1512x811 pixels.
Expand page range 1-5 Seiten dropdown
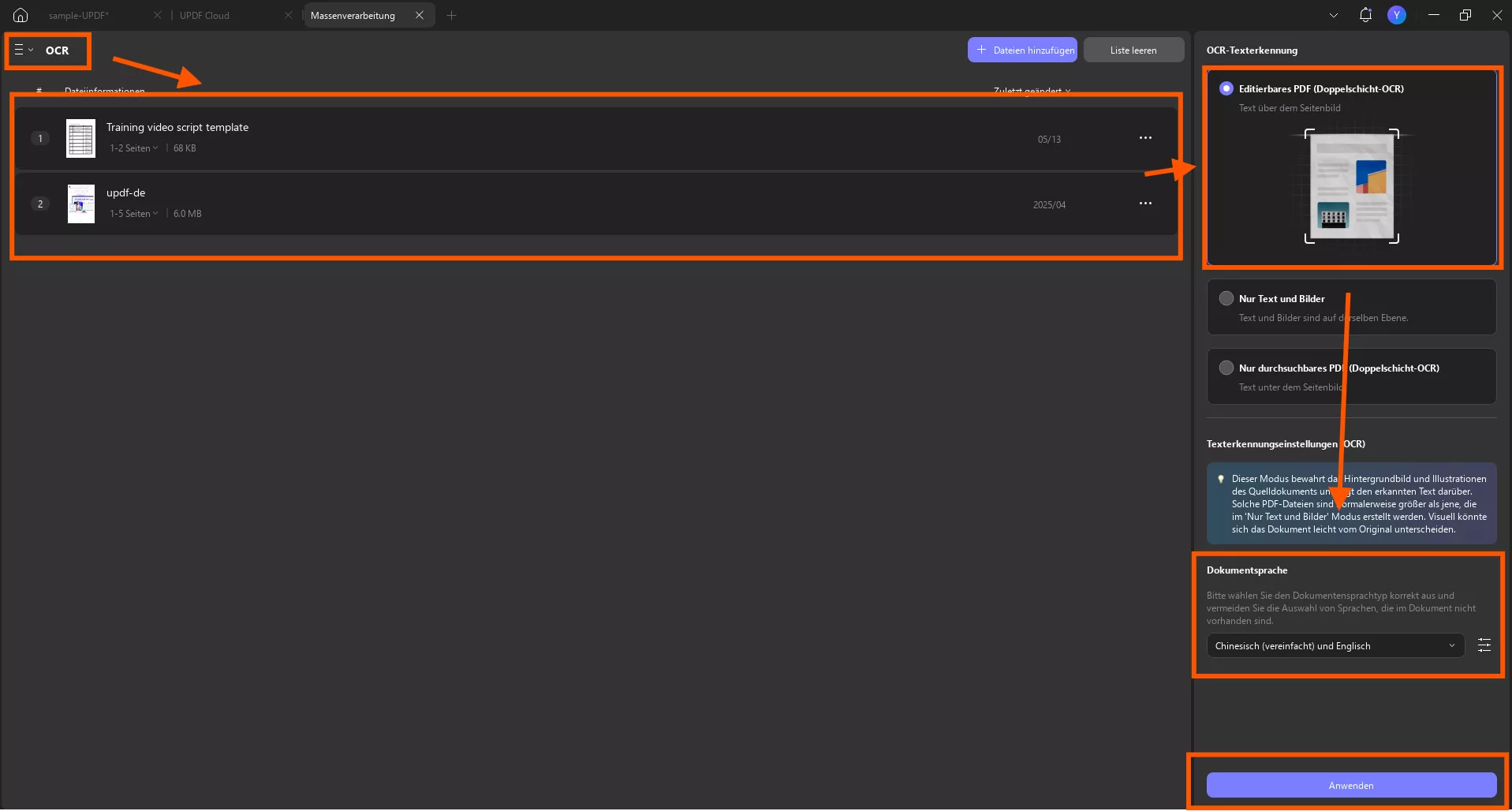(x=134, y=214)
